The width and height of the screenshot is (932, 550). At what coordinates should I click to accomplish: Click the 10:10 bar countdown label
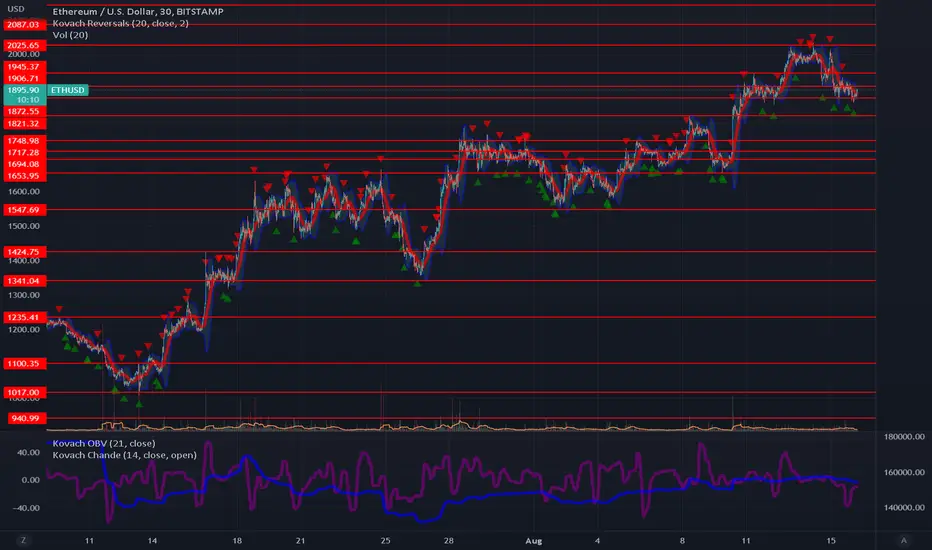27,100
